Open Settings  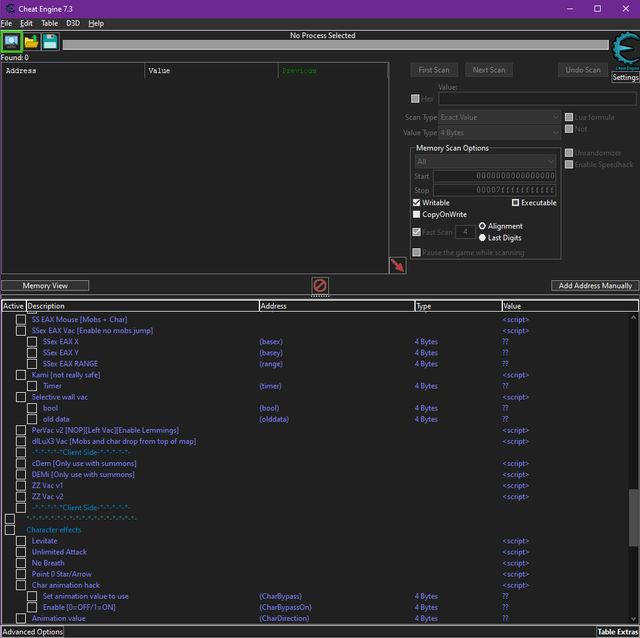point(625,77)
